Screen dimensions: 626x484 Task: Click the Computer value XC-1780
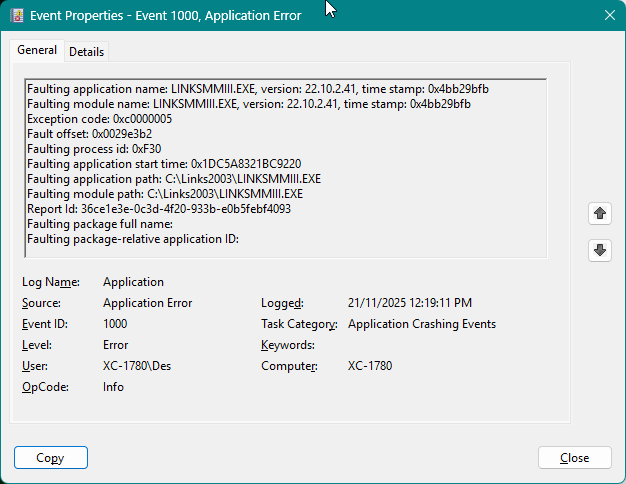click(x=370, y=366)
